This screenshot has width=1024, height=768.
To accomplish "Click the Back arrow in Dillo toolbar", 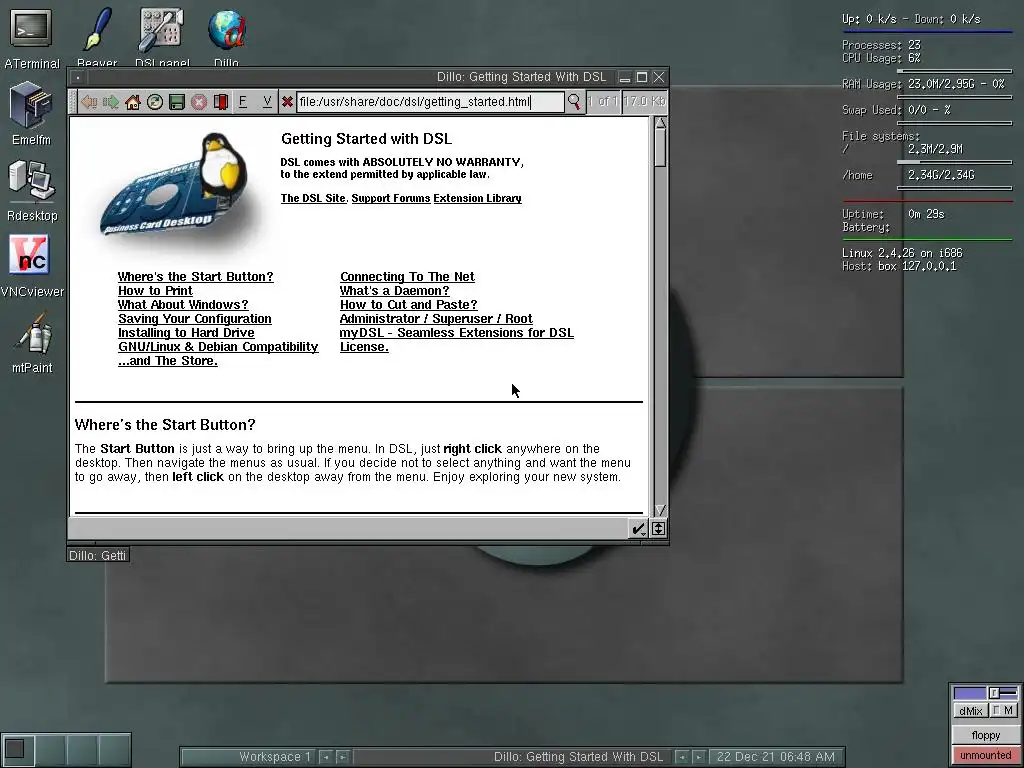I will 89,102.
